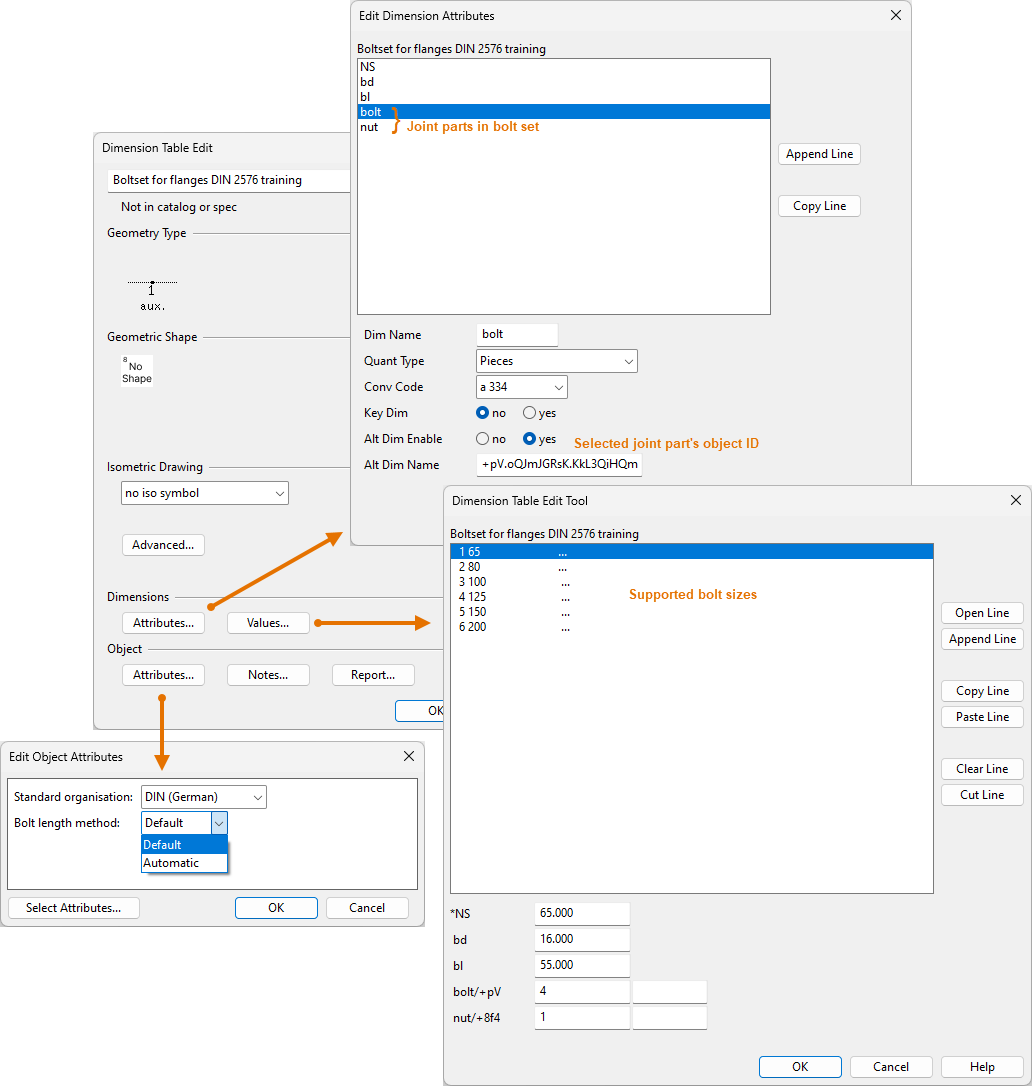Open Select Attributes dialog

pyautogui.click(x=73, y=908)
